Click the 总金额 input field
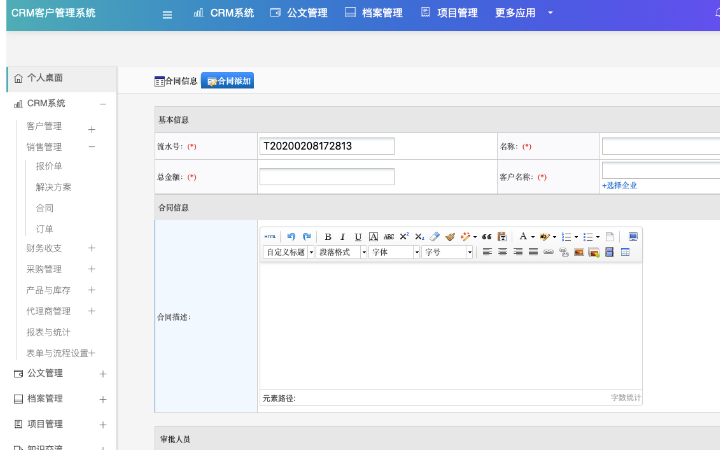 coord(327,177)
